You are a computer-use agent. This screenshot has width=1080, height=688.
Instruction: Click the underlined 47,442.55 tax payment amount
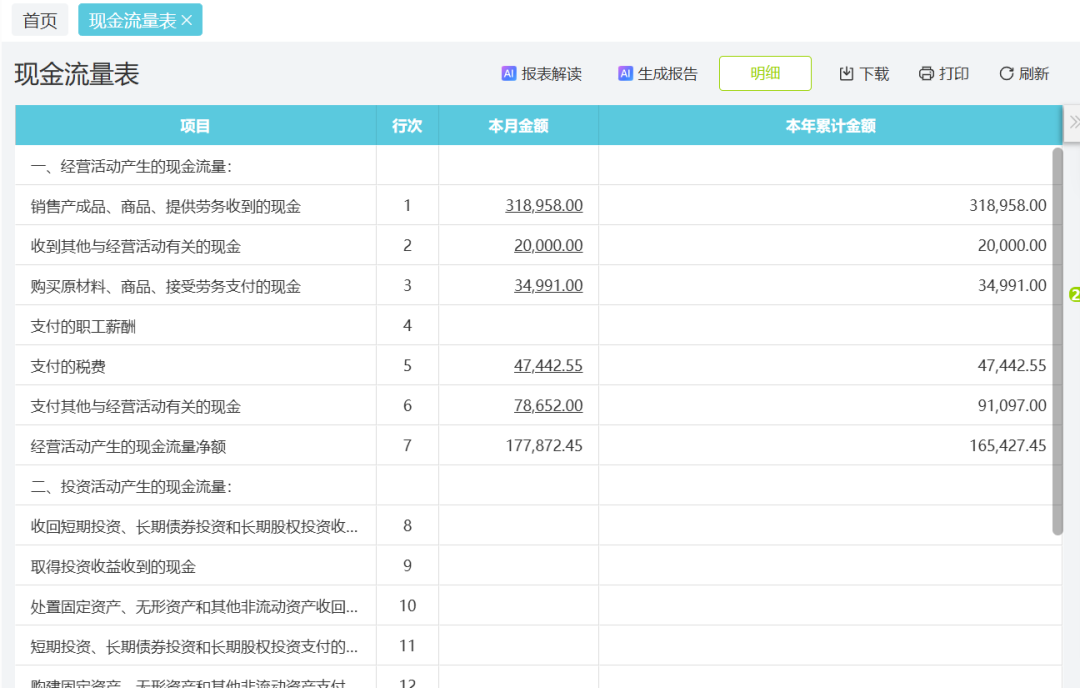point(549,365)
